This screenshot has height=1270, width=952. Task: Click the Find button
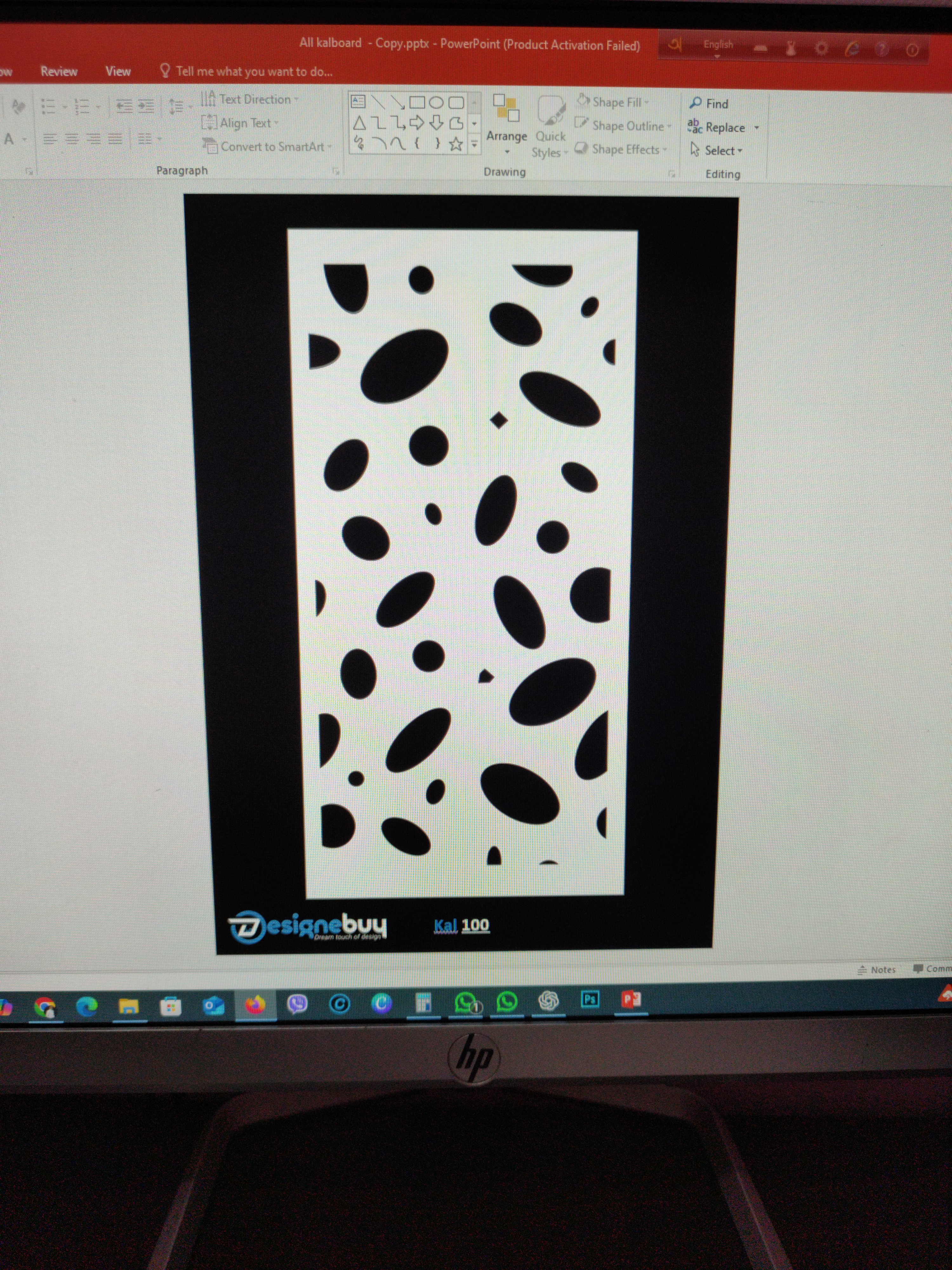[x=709, y=103]
